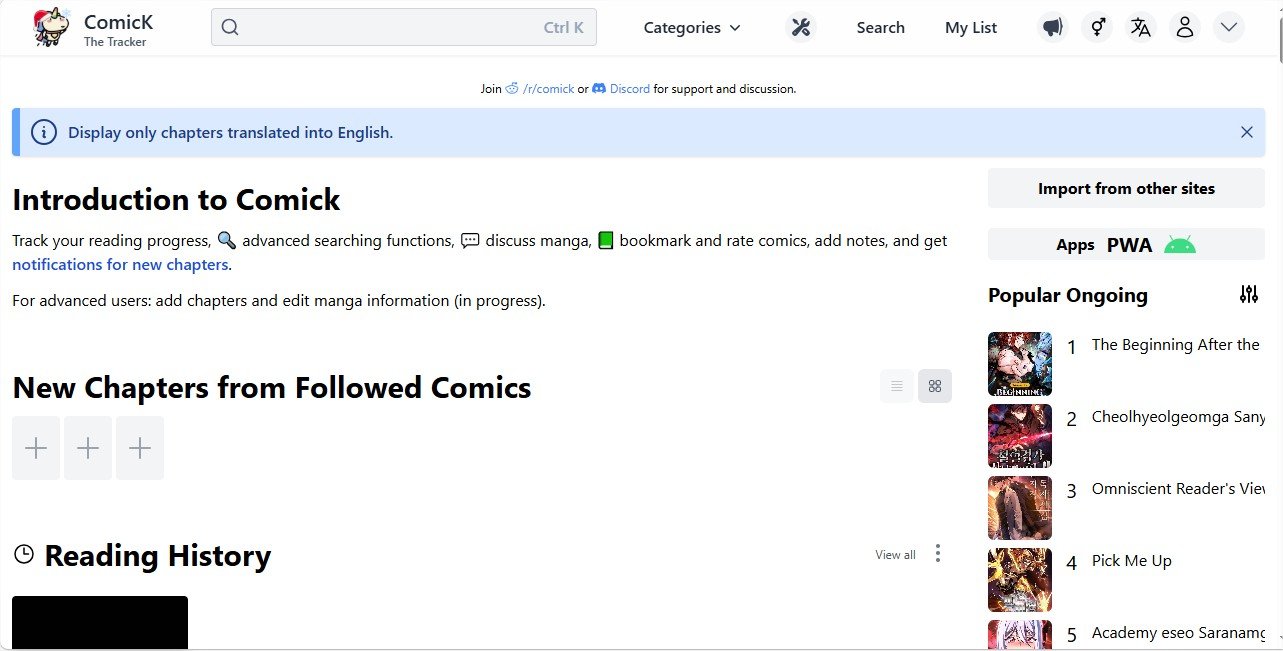1283x651 pixels.
Task: Go to the Search menu item
Action: pyautogui.click(x=881, y=28)
